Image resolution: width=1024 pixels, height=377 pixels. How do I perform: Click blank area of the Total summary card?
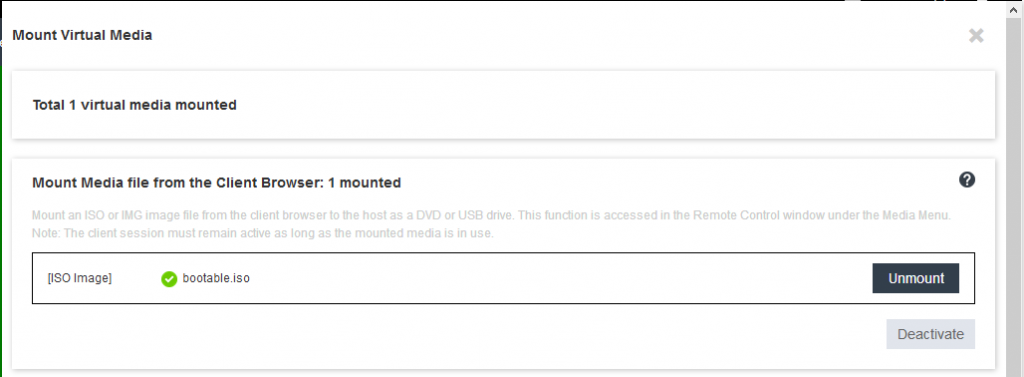pyautogui.click(x=620, y=105)
